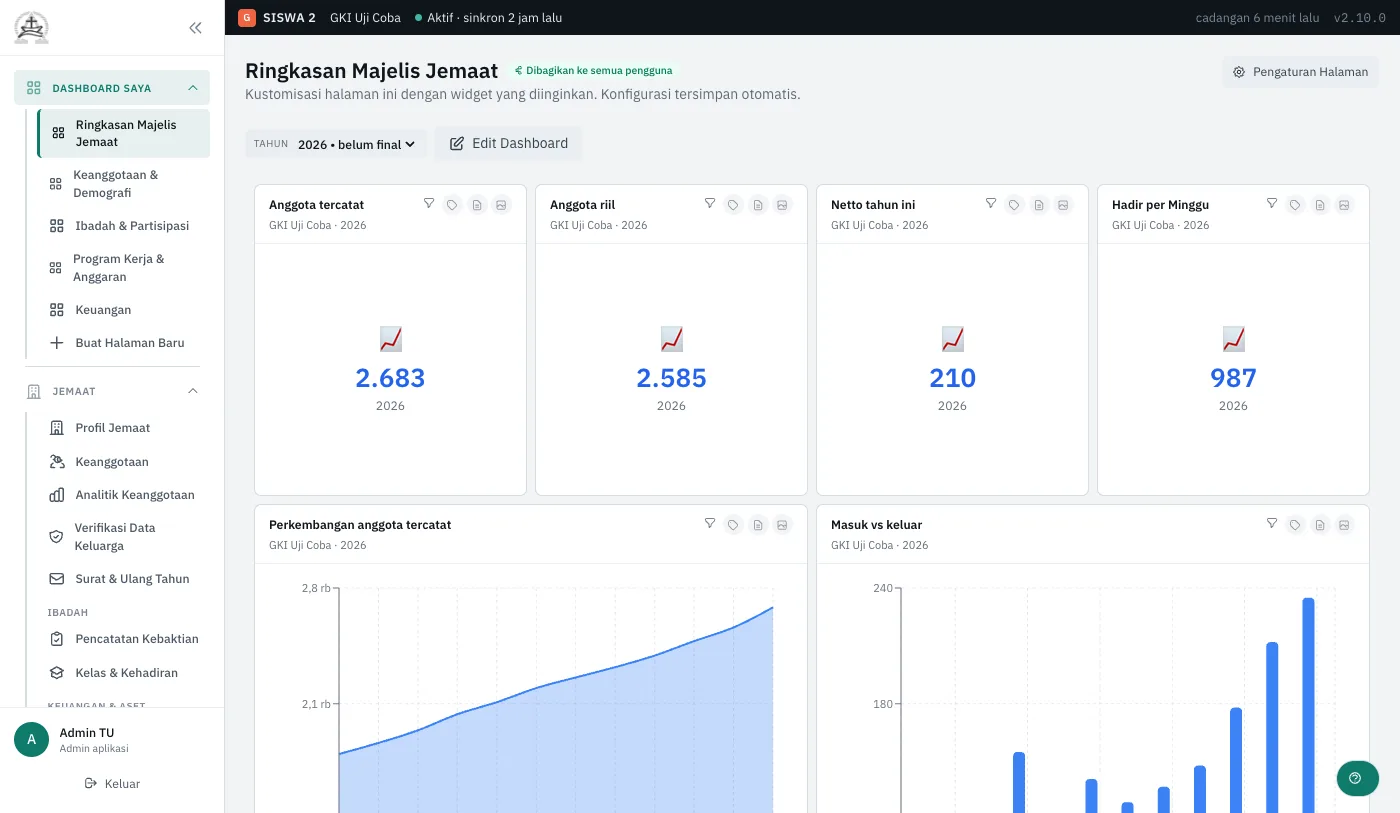The width and height of the screenshot is (1400, 813).
Task: Click the tallest bar in Masuk vs keluar chart
Action: (x=1308, y=705)
